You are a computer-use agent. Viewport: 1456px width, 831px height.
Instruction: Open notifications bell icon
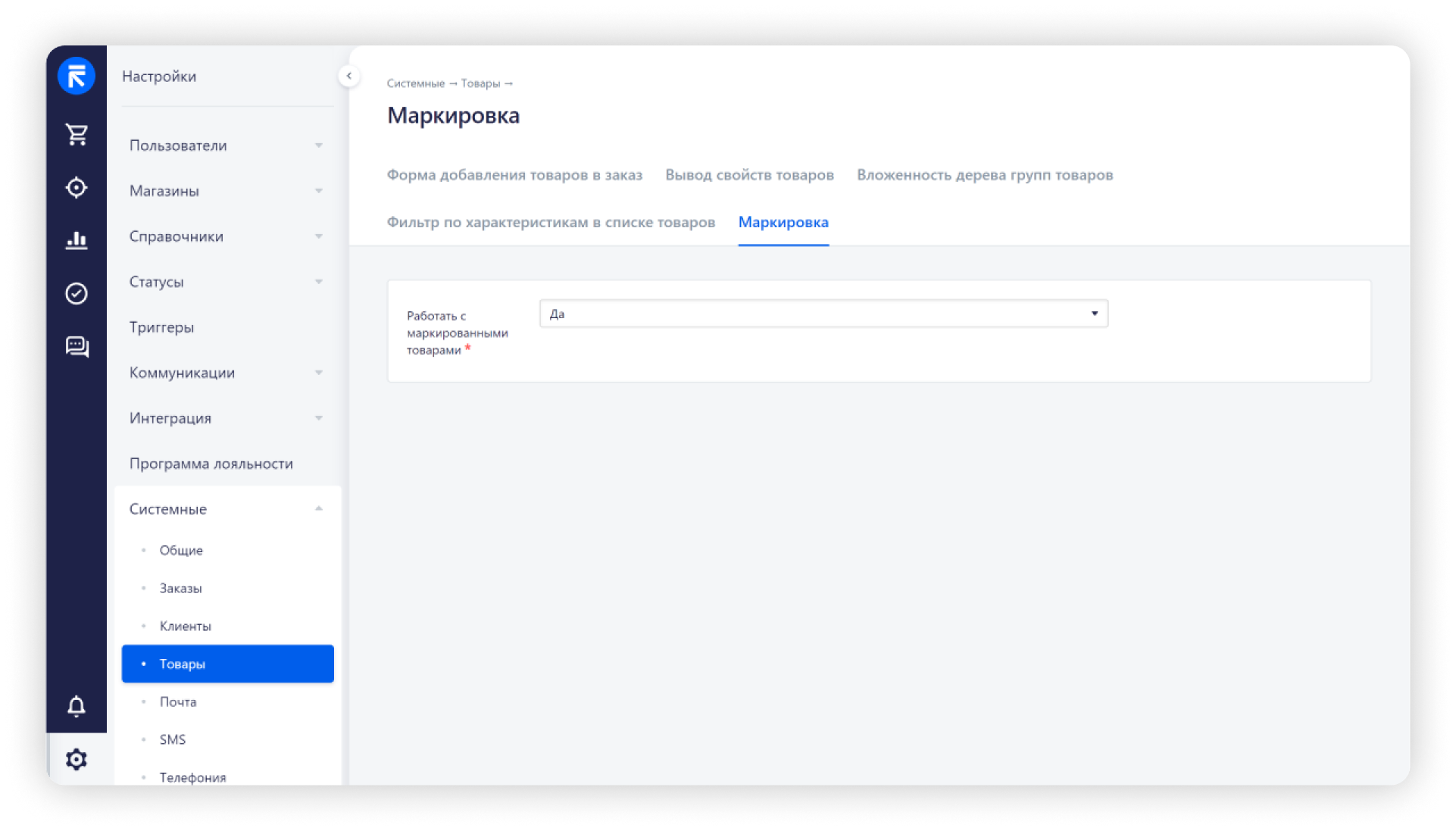[77, 706]
